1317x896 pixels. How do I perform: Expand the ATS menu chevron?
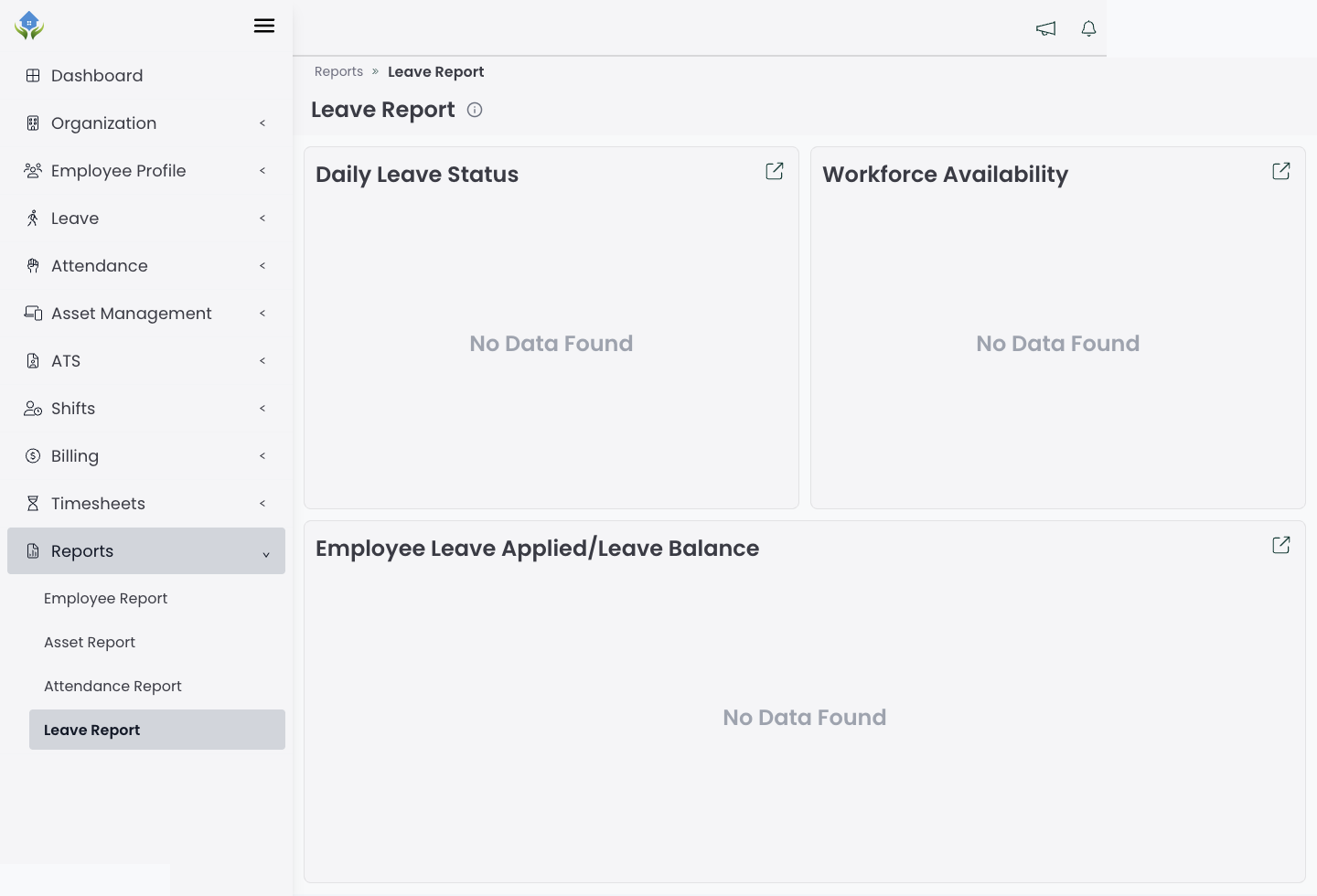tap(262, 361)
